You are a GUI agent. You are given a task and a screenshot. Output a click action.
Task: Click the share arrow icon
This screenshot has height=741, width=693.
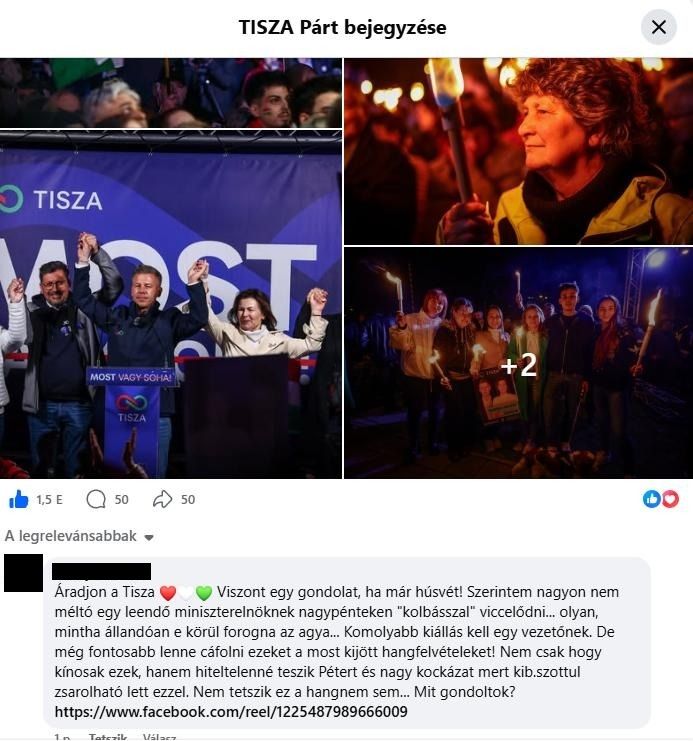click(163, 500)
